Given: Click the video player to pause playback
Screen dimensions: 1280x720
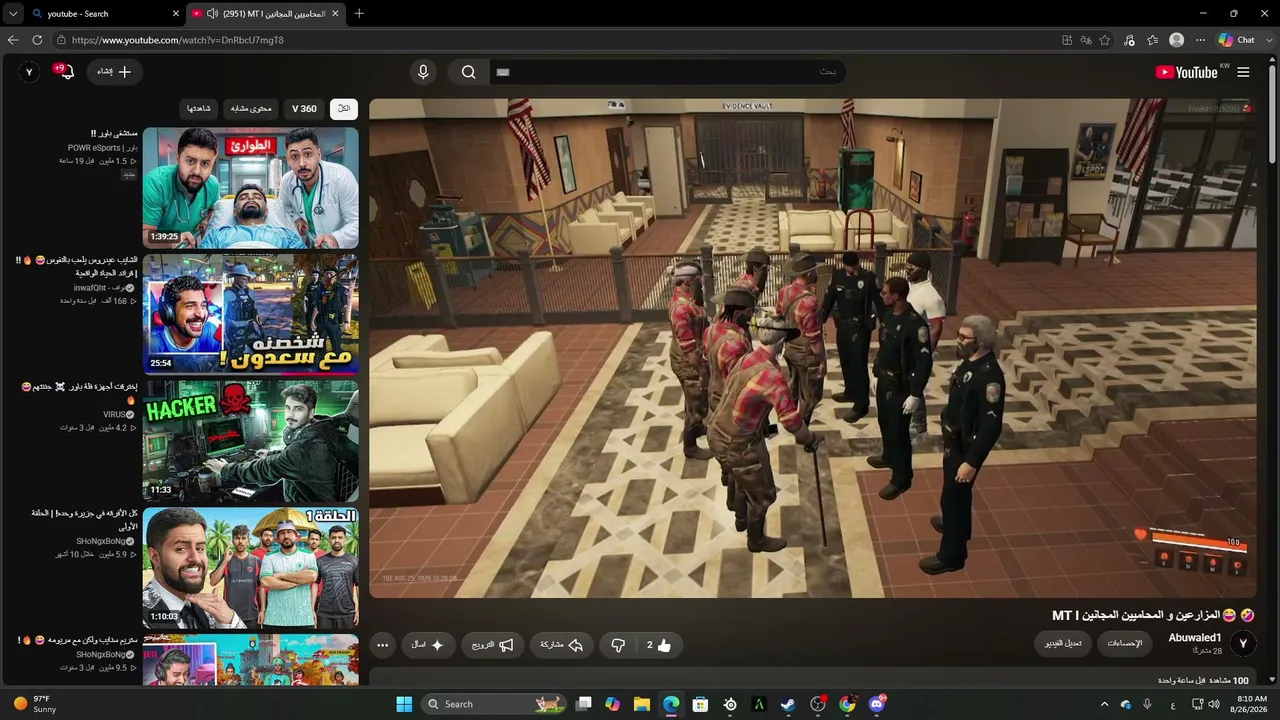Looking at the screenshot, I should point(813,348).
